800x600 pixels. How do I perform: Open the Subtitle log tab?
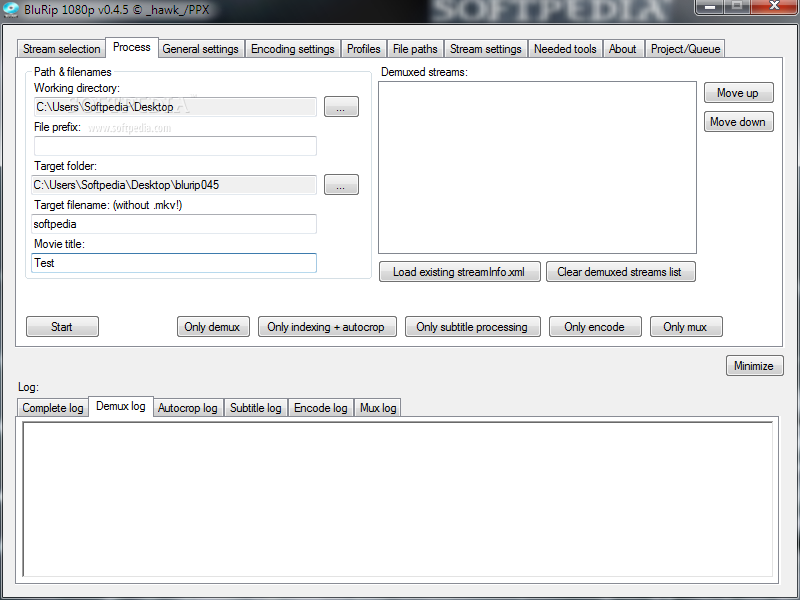[x=256, y=408]
